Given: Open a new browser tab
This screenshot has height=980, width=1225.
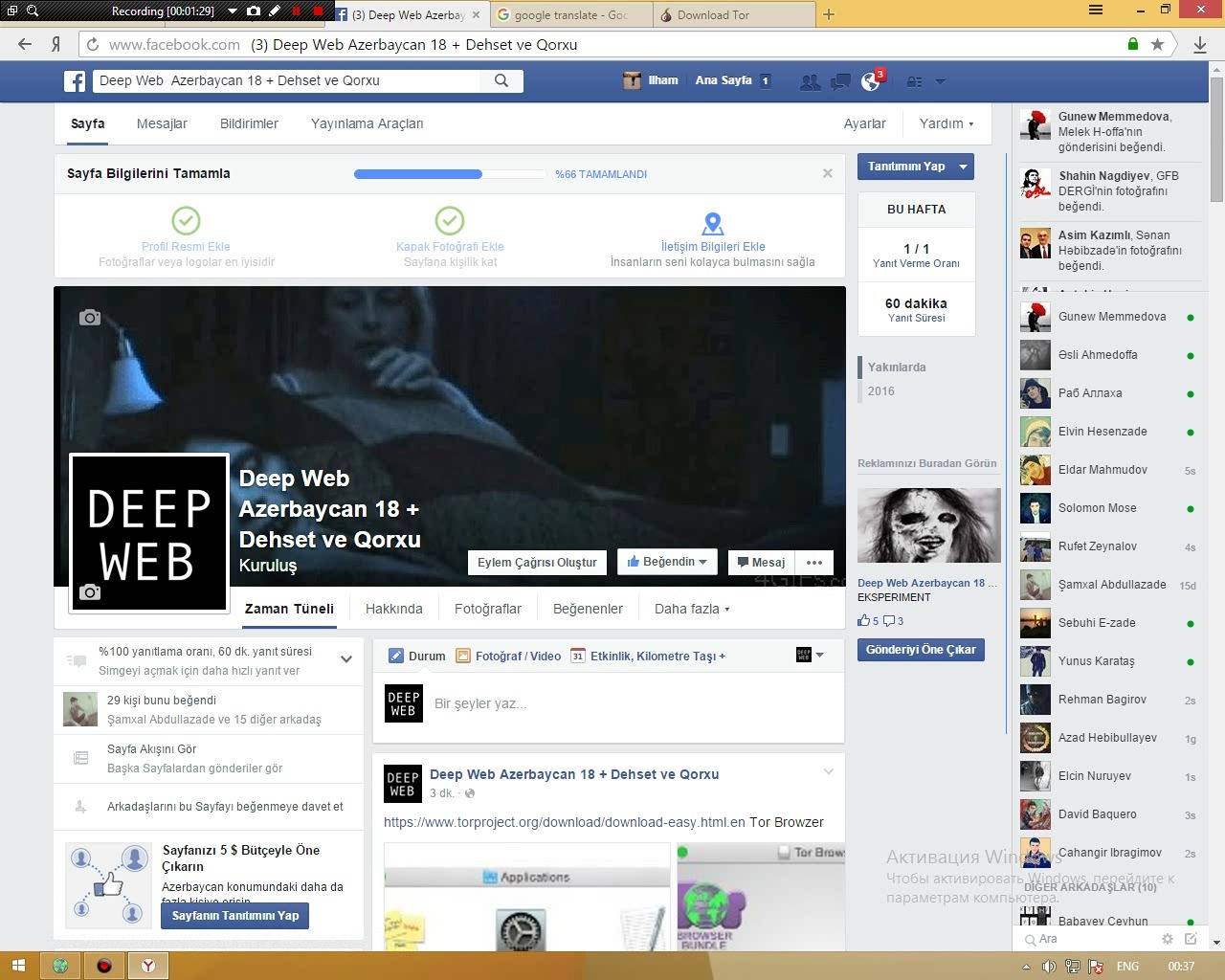Looking at the screenshot, I should click(x=829, y=14).
